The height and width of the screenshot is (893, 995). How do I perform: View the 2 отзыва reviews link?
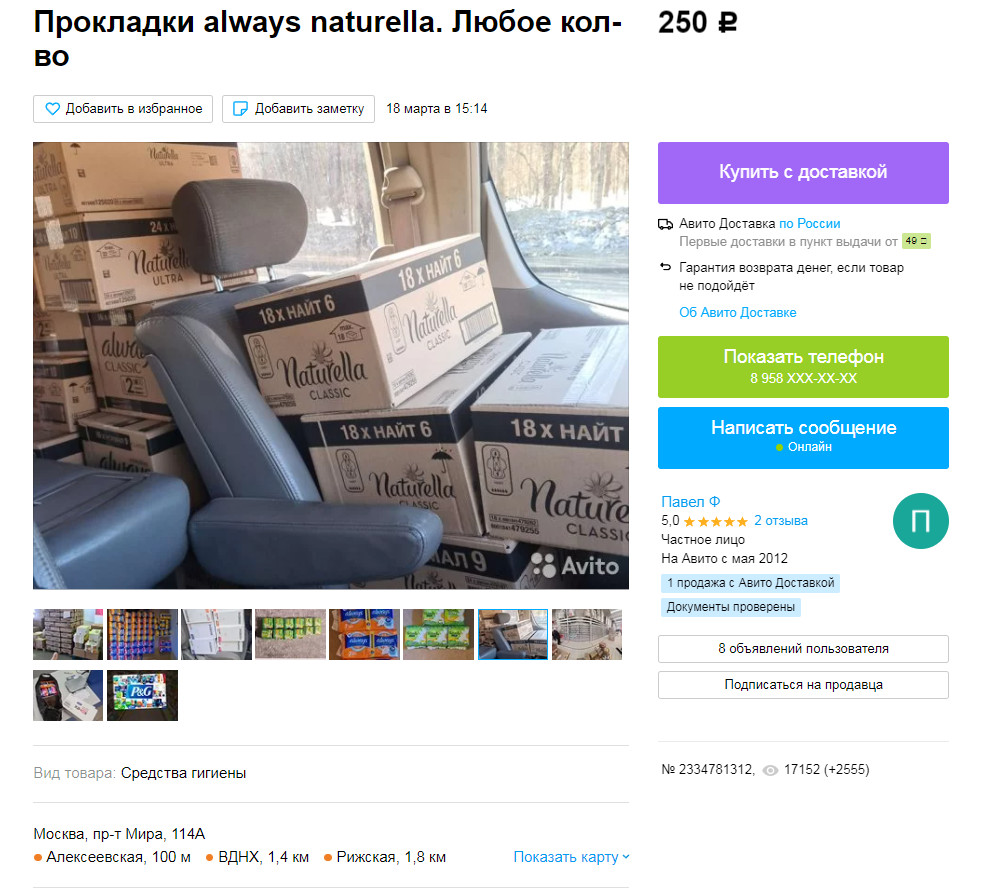781,520
